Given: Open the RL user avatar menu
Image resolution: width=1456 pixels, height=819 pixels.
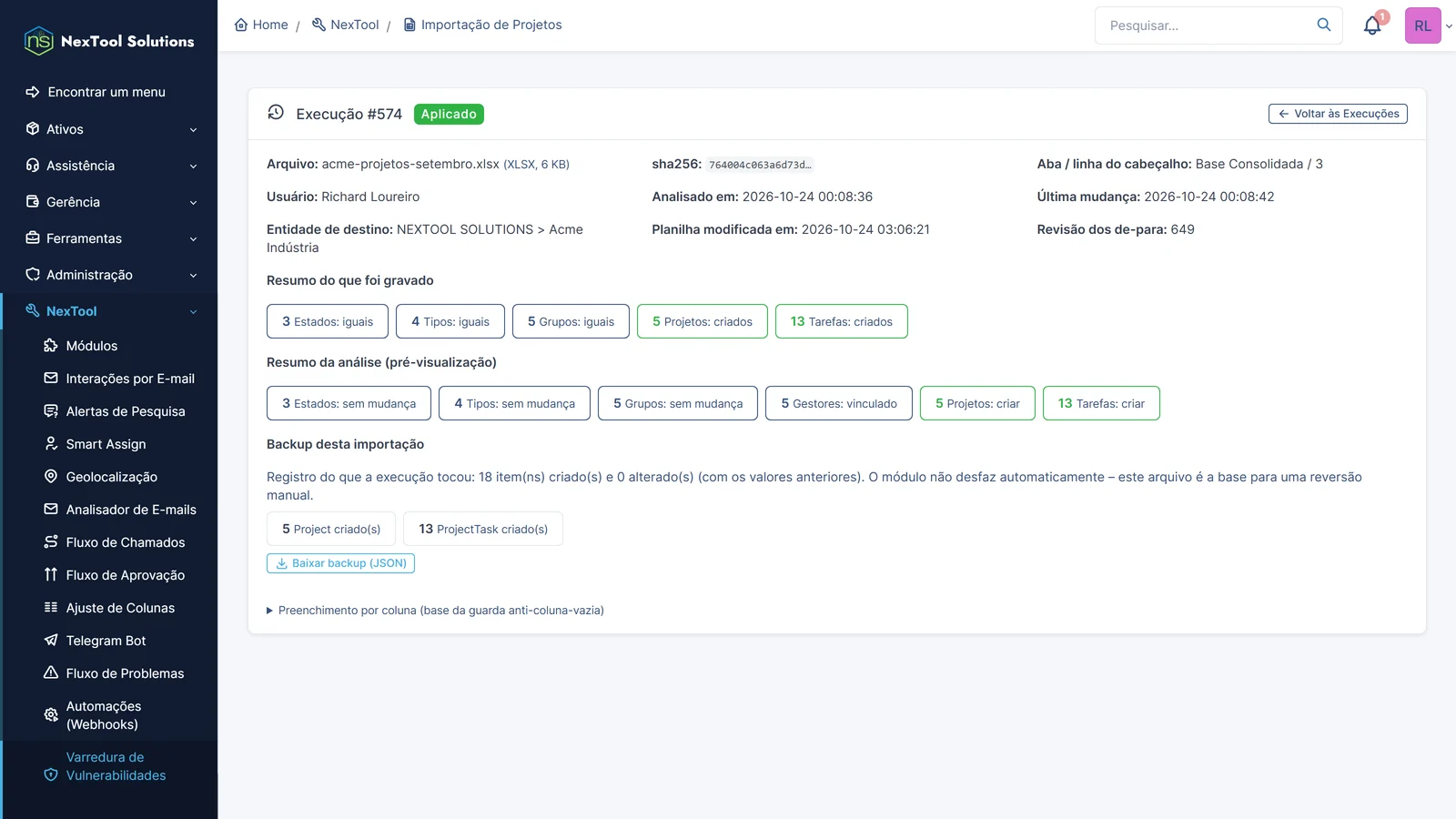Looking at the screenshot, I should pyautogui.click(x=1422, y=25).
